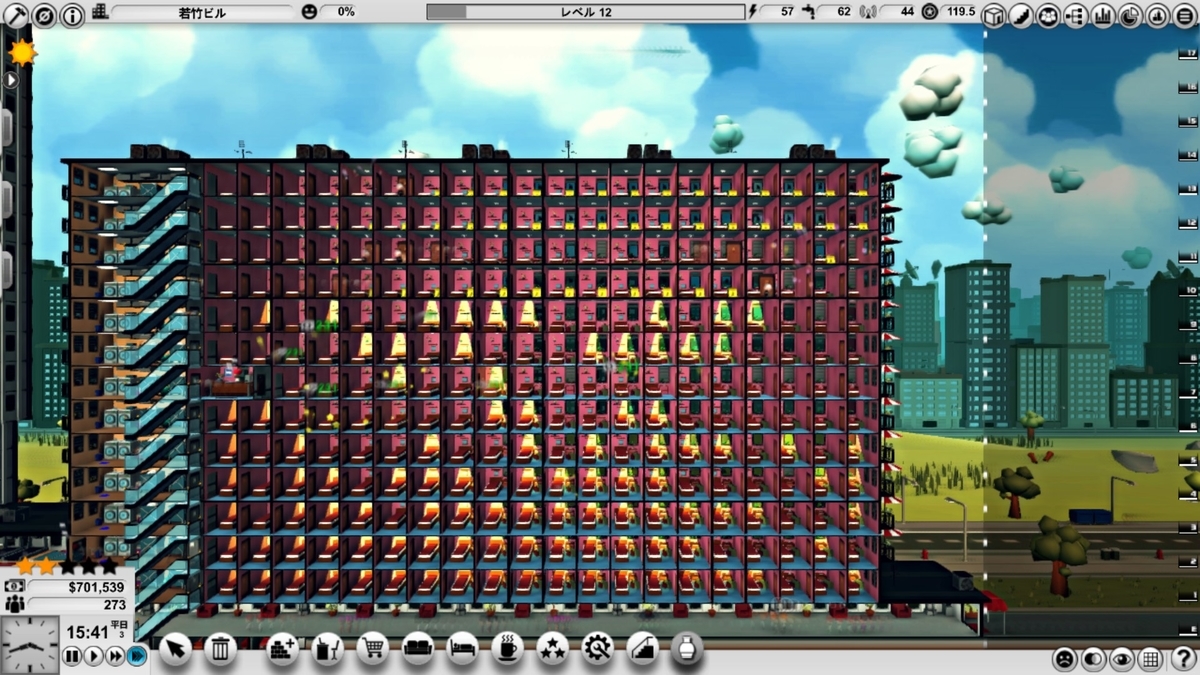
Task: Toggle the half-circle contrast overlay button
Action: [1094, 659]
